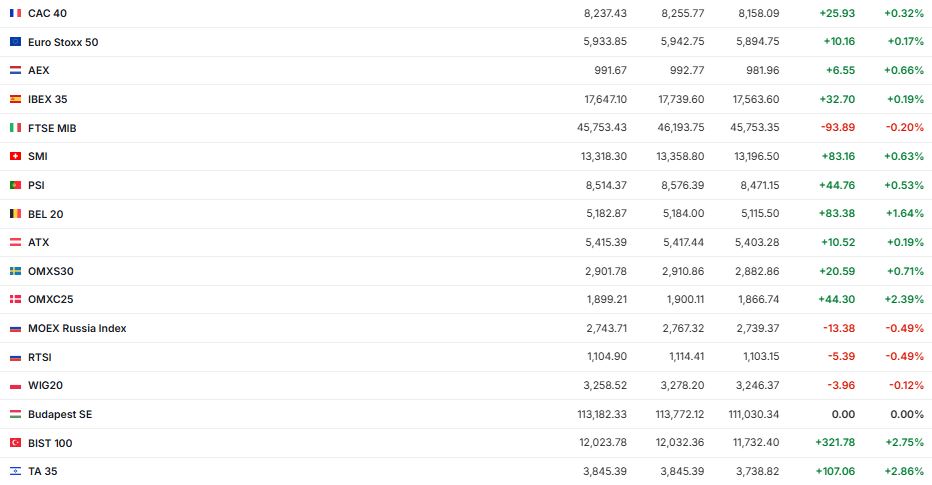Click the French flag icon beside CAC 40
The width and height of the screenshot is (932, 485).
(x=15, y=13)
